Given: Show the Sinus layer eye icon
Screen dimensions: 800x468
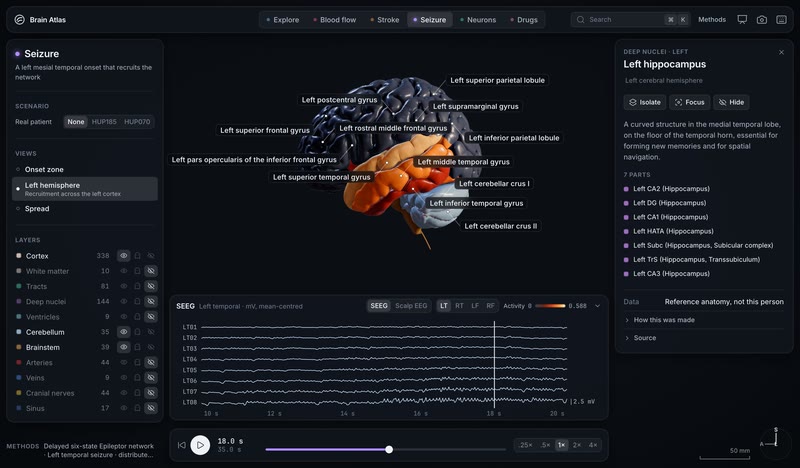Looking at the screenshot, I should (x=123, y=408).
